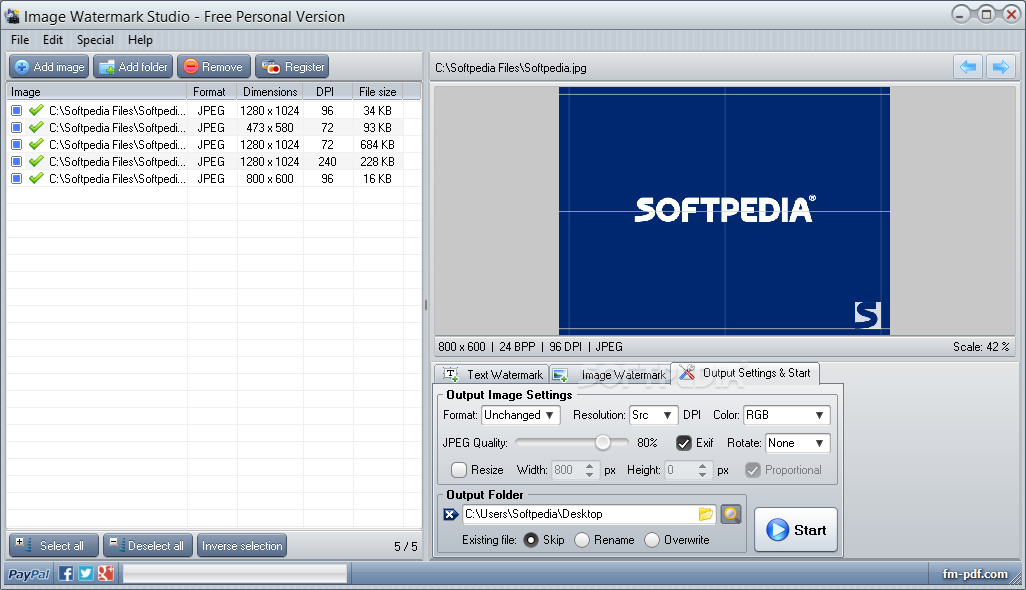Select Overwrite for existing files
This screenshot has height=590, width=1026.
tap(652, 540)
